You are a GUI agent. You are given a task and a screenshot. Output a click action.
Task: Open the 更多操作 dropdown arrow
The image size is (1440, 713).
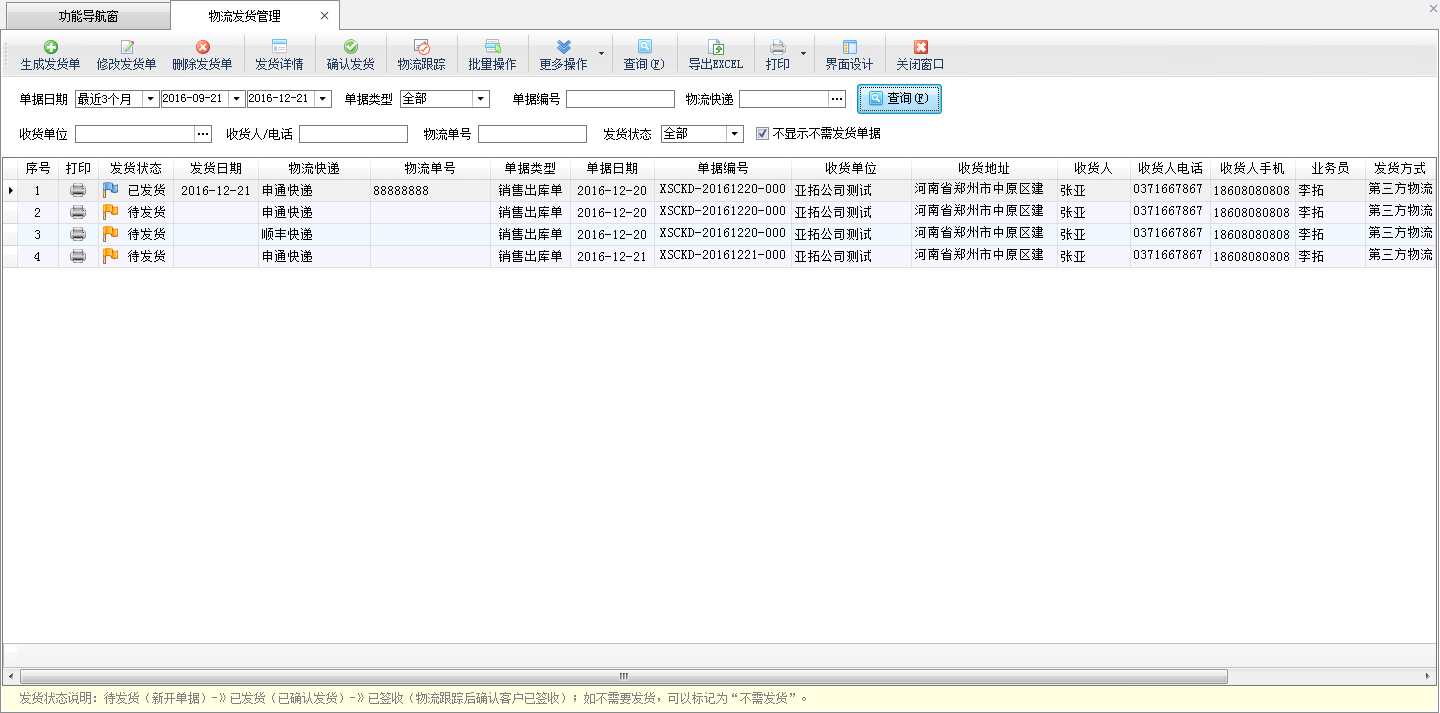tap(601, 53)
